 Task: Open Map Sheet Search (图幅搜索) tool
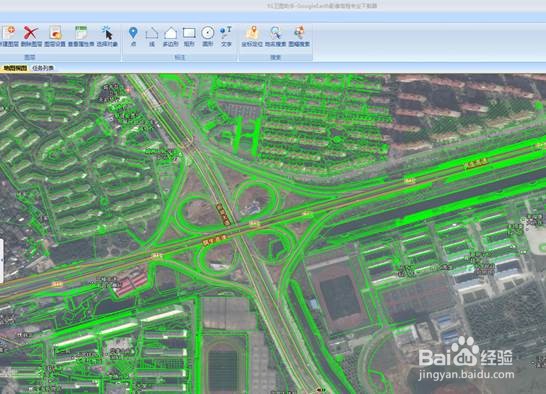299,36
